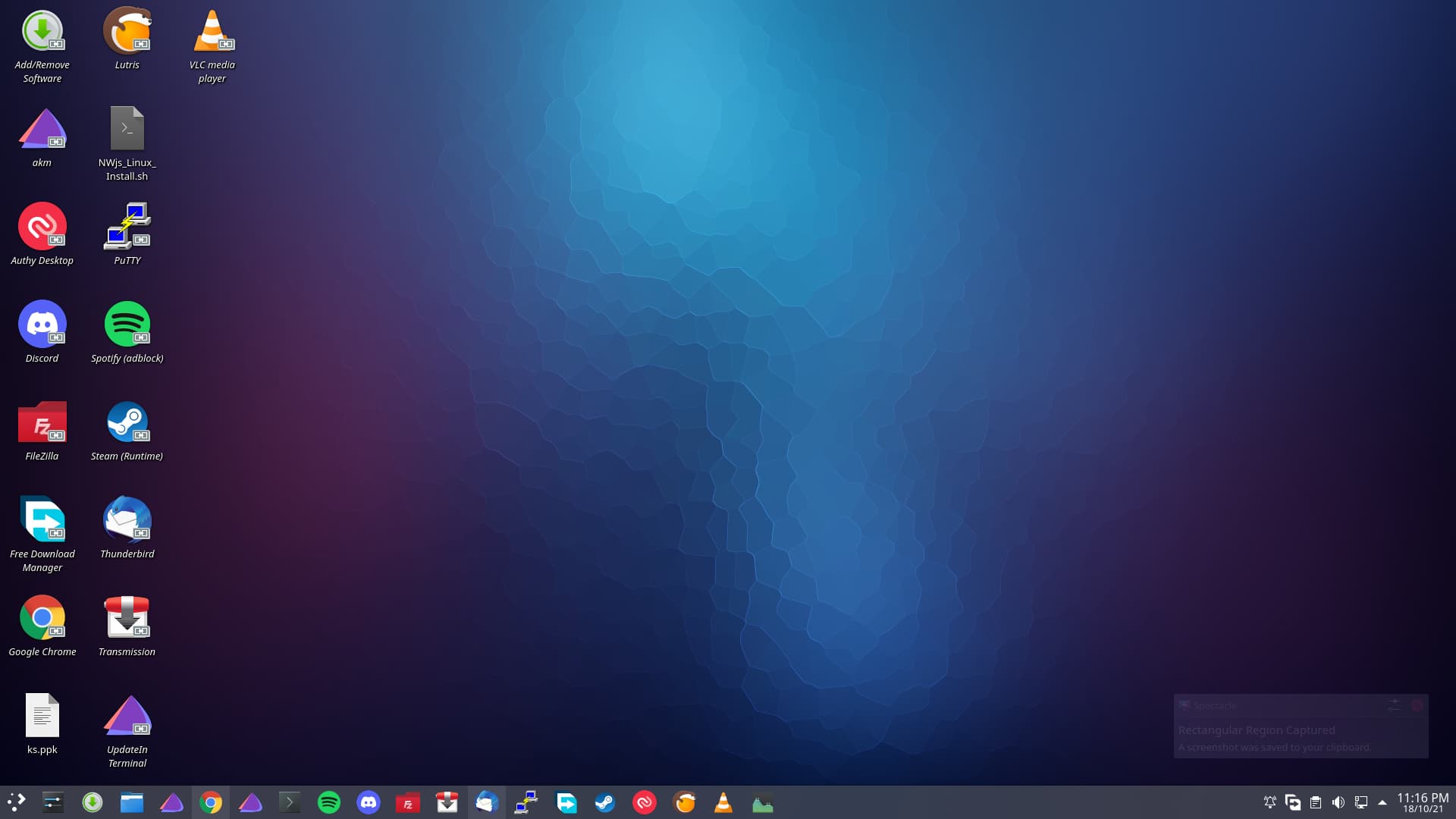Click the Rectangular Region Captured notification
The height and width of the screenshot is (819, 1456).
pyautogui.click(x=1301, y=726)
